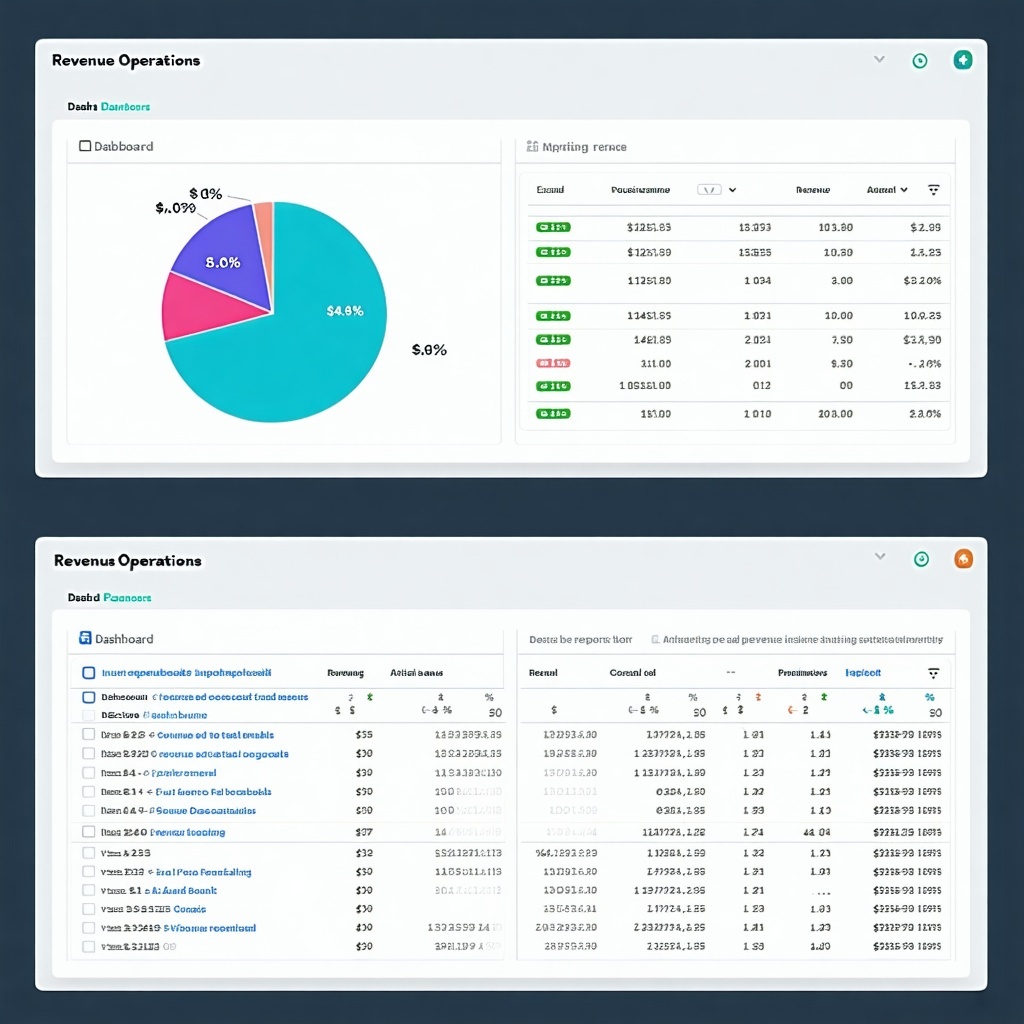Viewport: 1024px width, 1024px height.
Task: Select the teal breadcrumb tab in the bottom panel
Action: (x=127, y=597)
